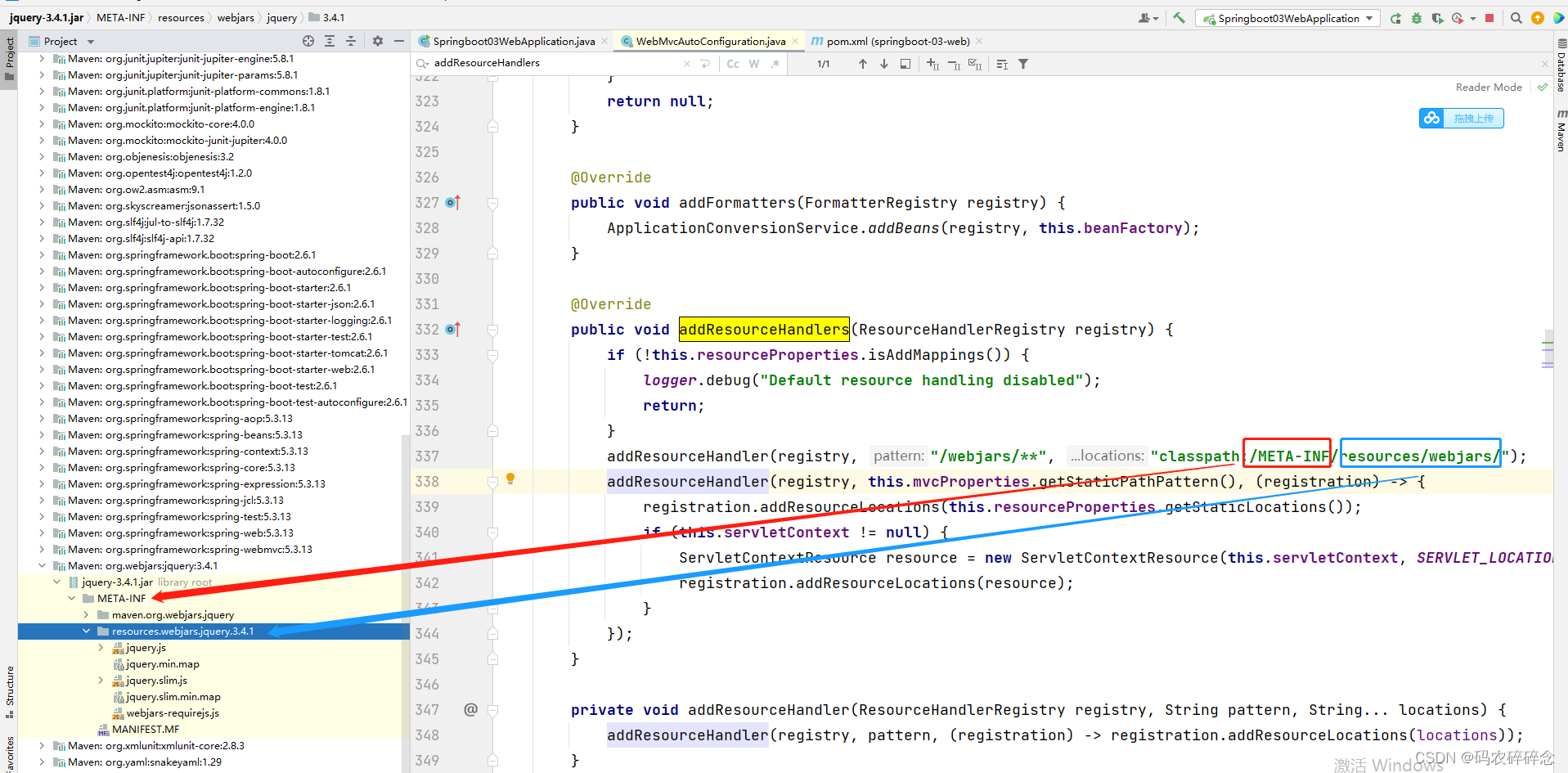Click the Build Project hammer icon

pyautogui.click(x=1179, y=18)
